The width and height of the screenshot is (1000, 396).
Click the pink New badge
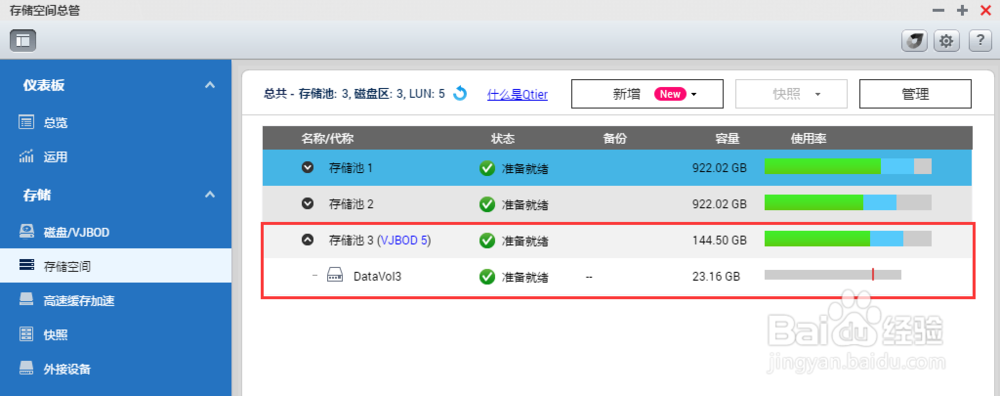[x=670, y=94]
